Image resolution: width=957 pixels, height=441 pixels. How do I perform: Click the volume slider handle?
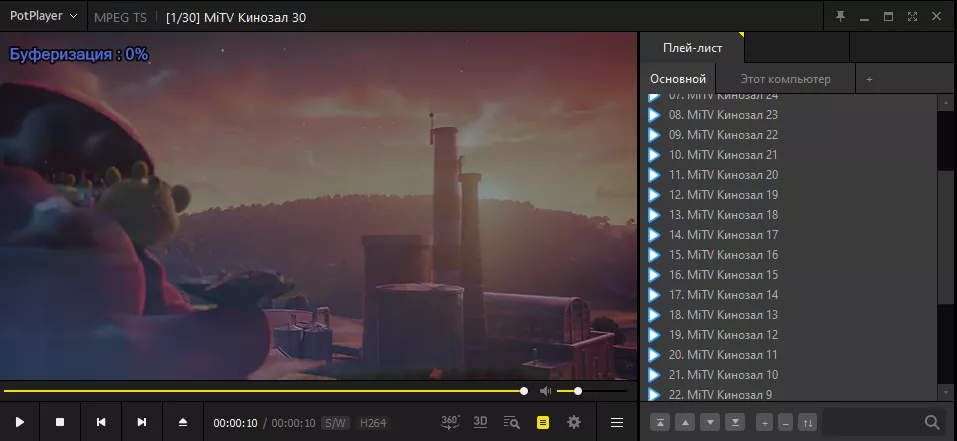578,391
